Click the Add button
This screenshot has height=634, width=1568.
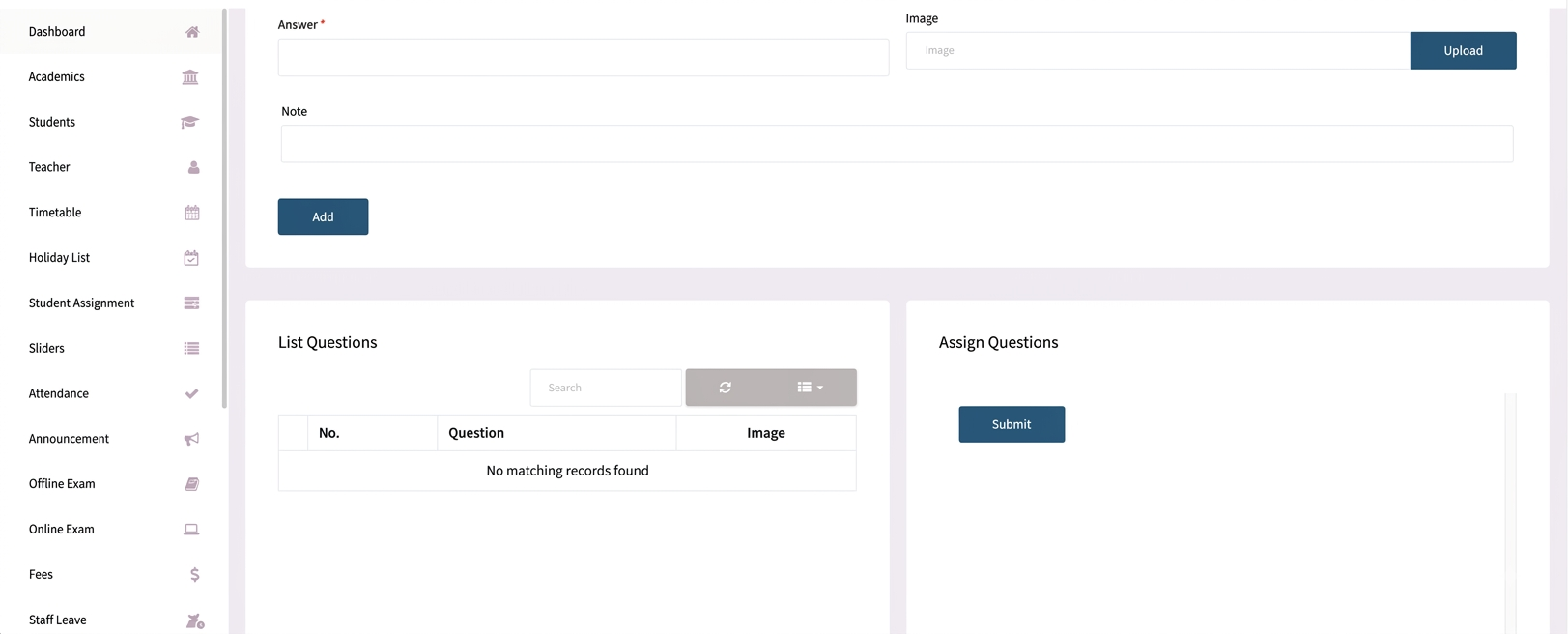(323, 216)
